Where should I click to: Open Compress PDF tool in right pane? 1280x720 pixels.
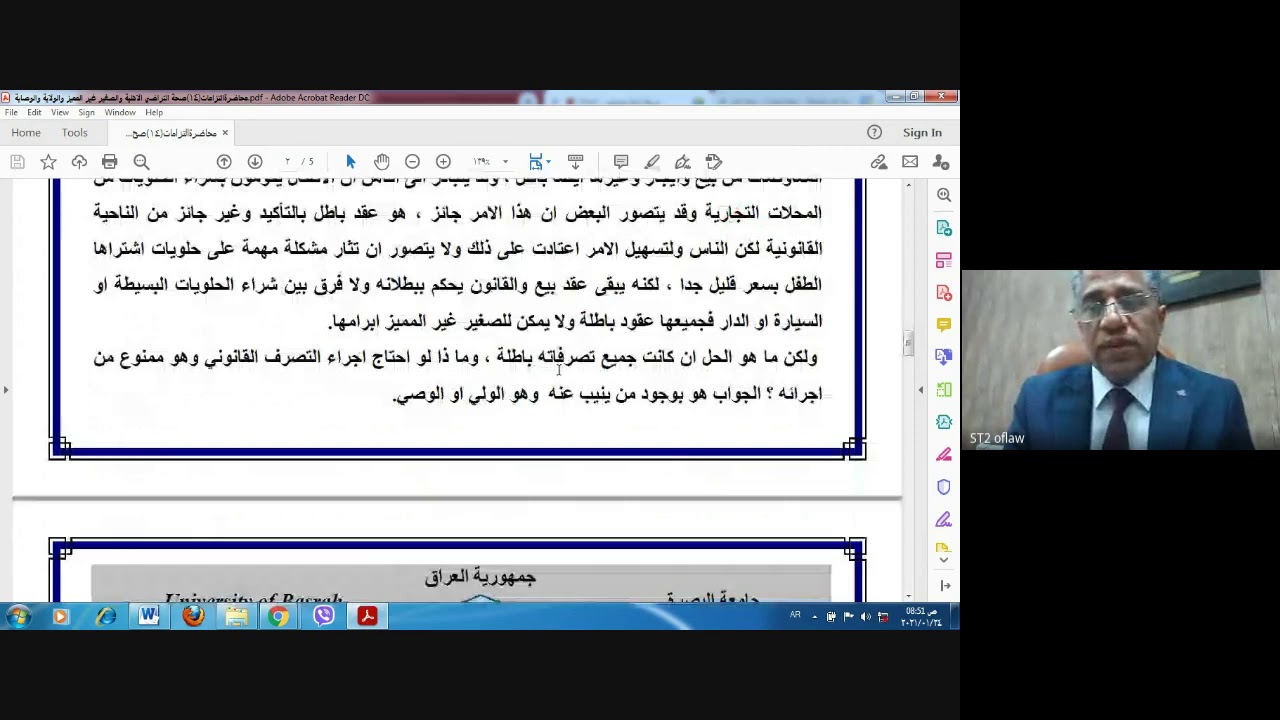click(944, 422)
